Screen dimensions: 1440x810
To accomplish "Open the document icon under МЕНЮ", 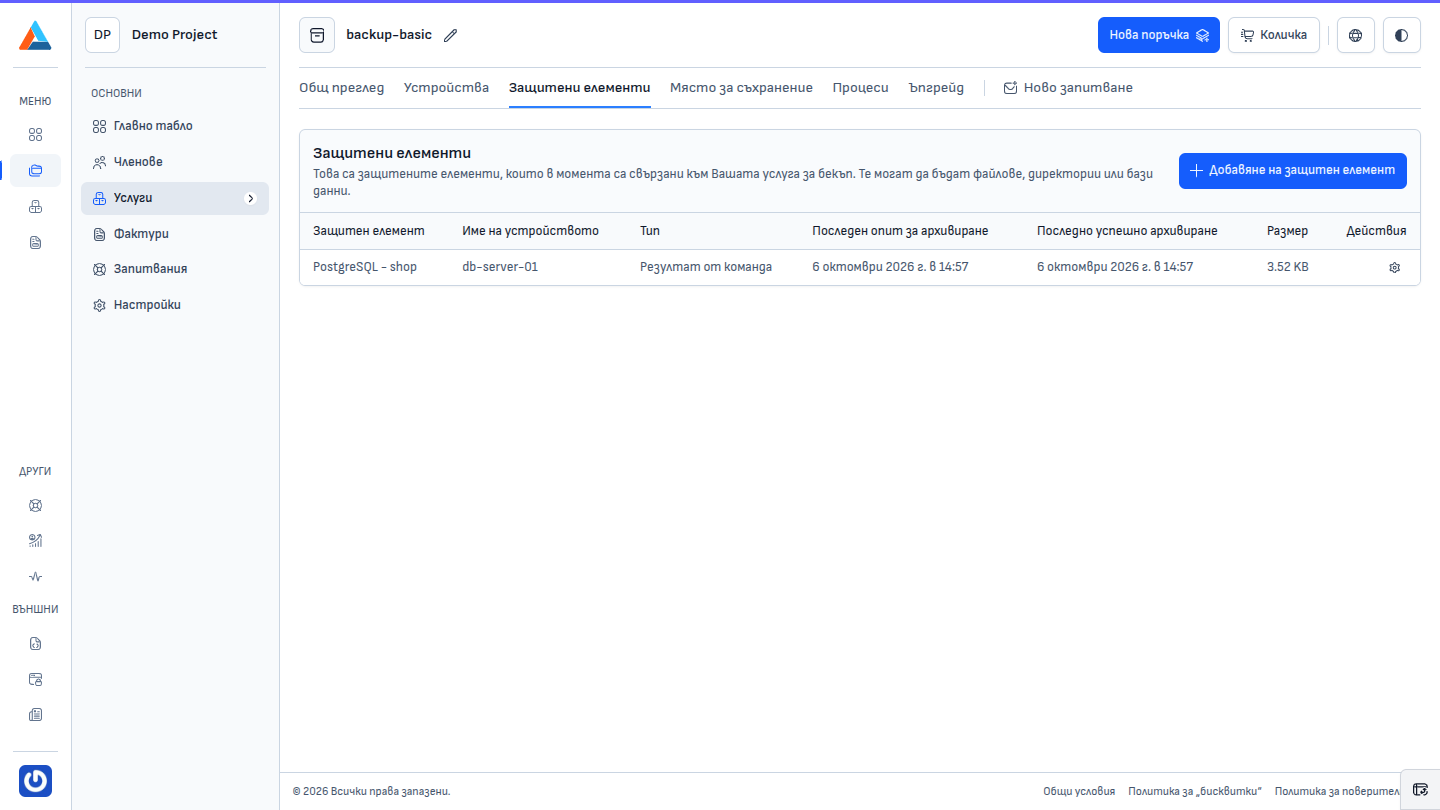I will point(35,243).
